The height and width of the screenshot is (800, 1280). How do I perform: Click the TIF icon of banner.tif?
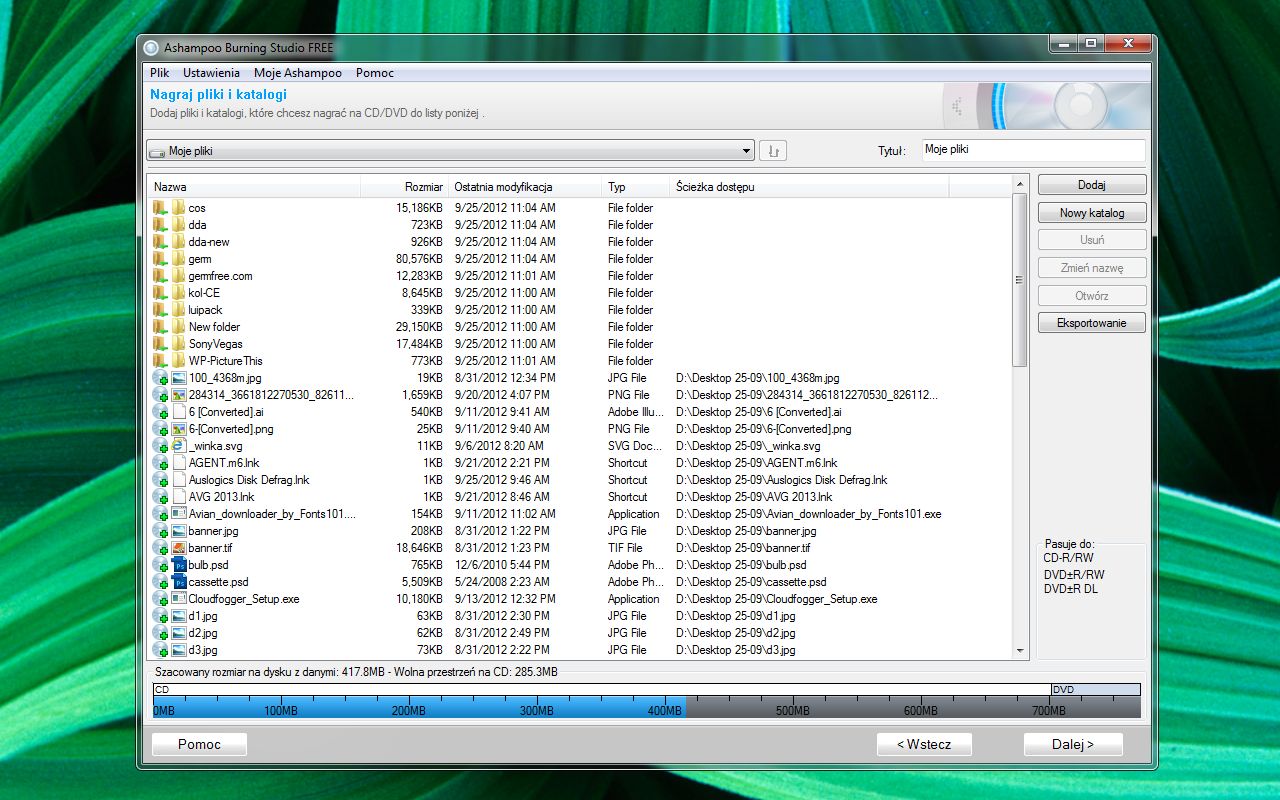click(x=179, y=548)
